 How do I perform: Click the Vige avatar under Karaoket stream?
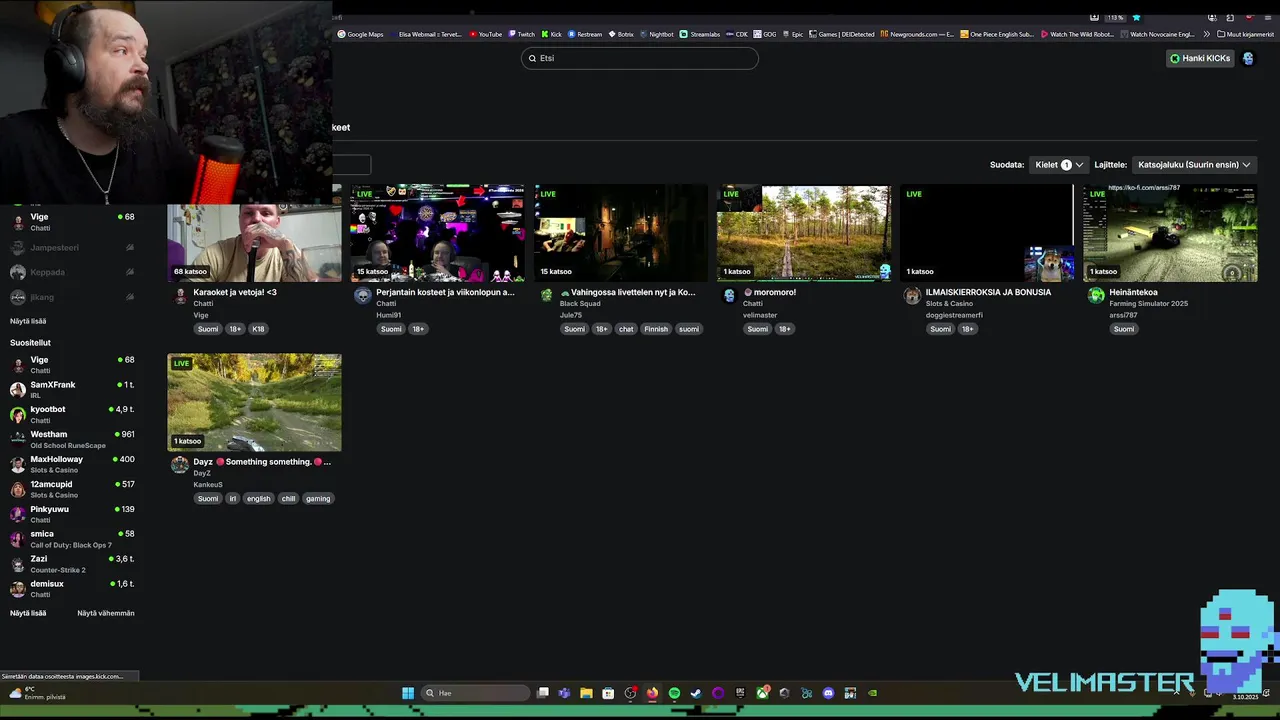pos(180,295)
